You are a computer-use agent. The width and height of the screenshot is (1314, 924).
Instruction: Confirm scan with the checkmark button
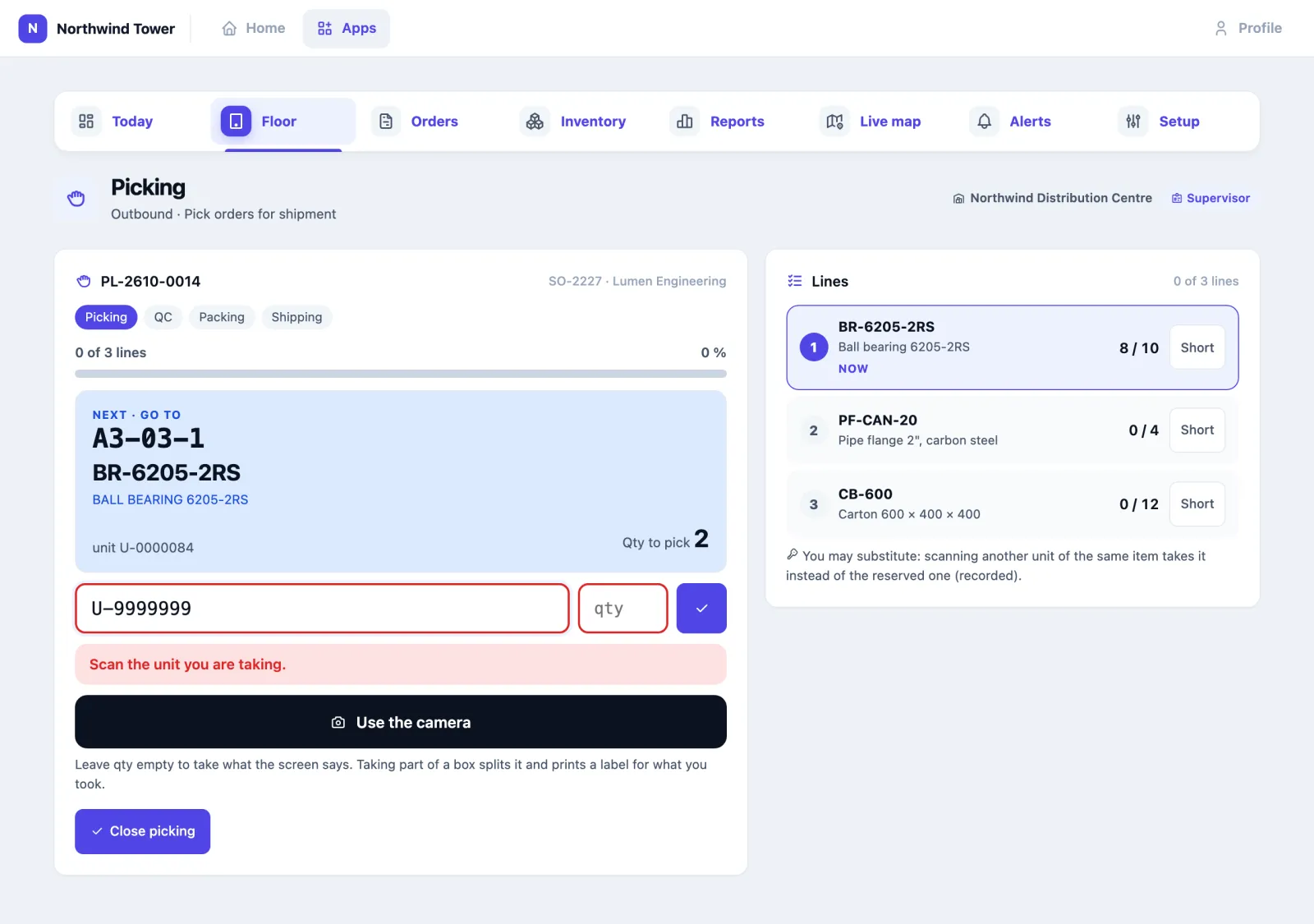[701, 609]
